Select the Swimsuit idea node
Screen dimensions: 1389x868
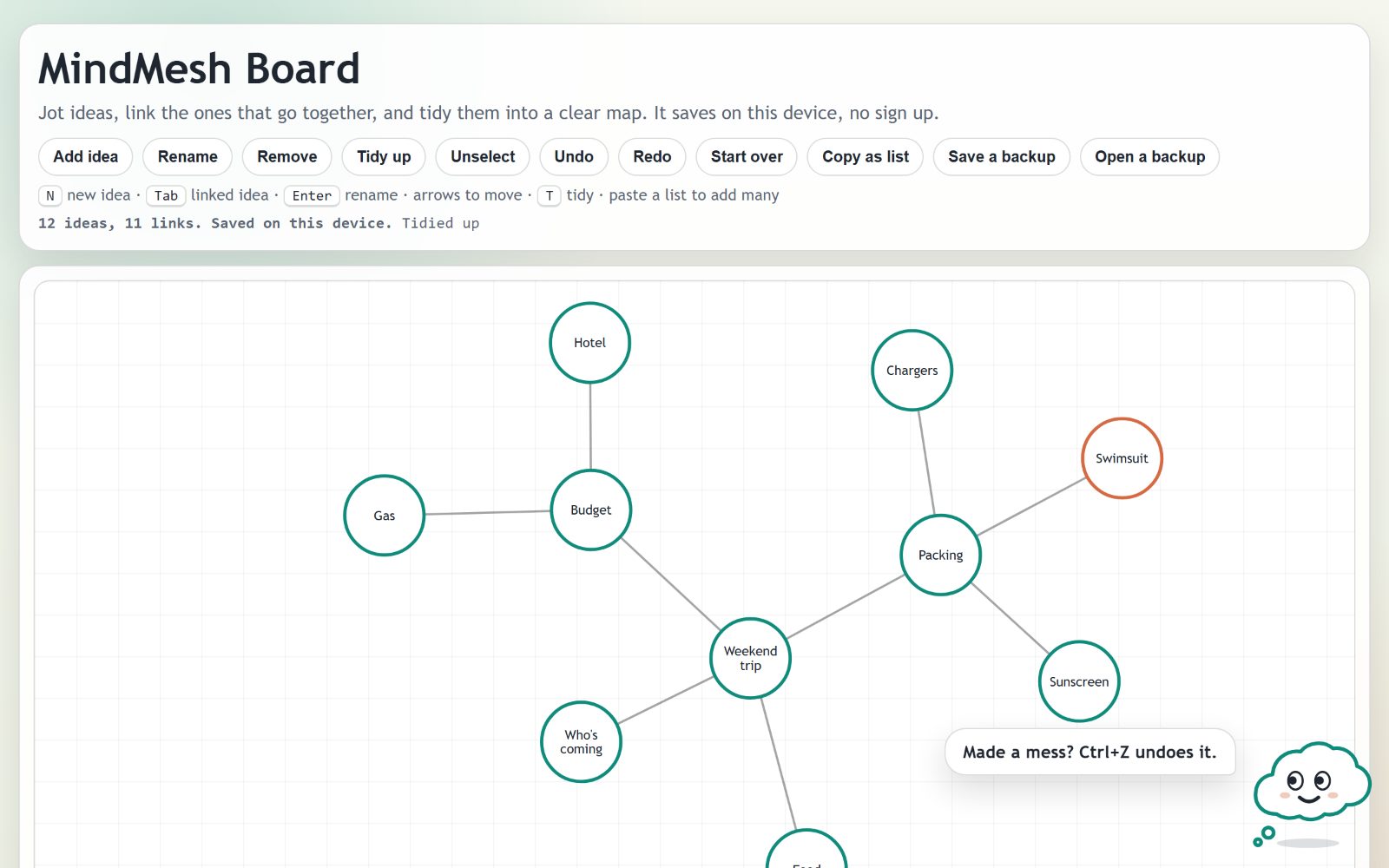pyautogui.click(x=1122, y=458)
